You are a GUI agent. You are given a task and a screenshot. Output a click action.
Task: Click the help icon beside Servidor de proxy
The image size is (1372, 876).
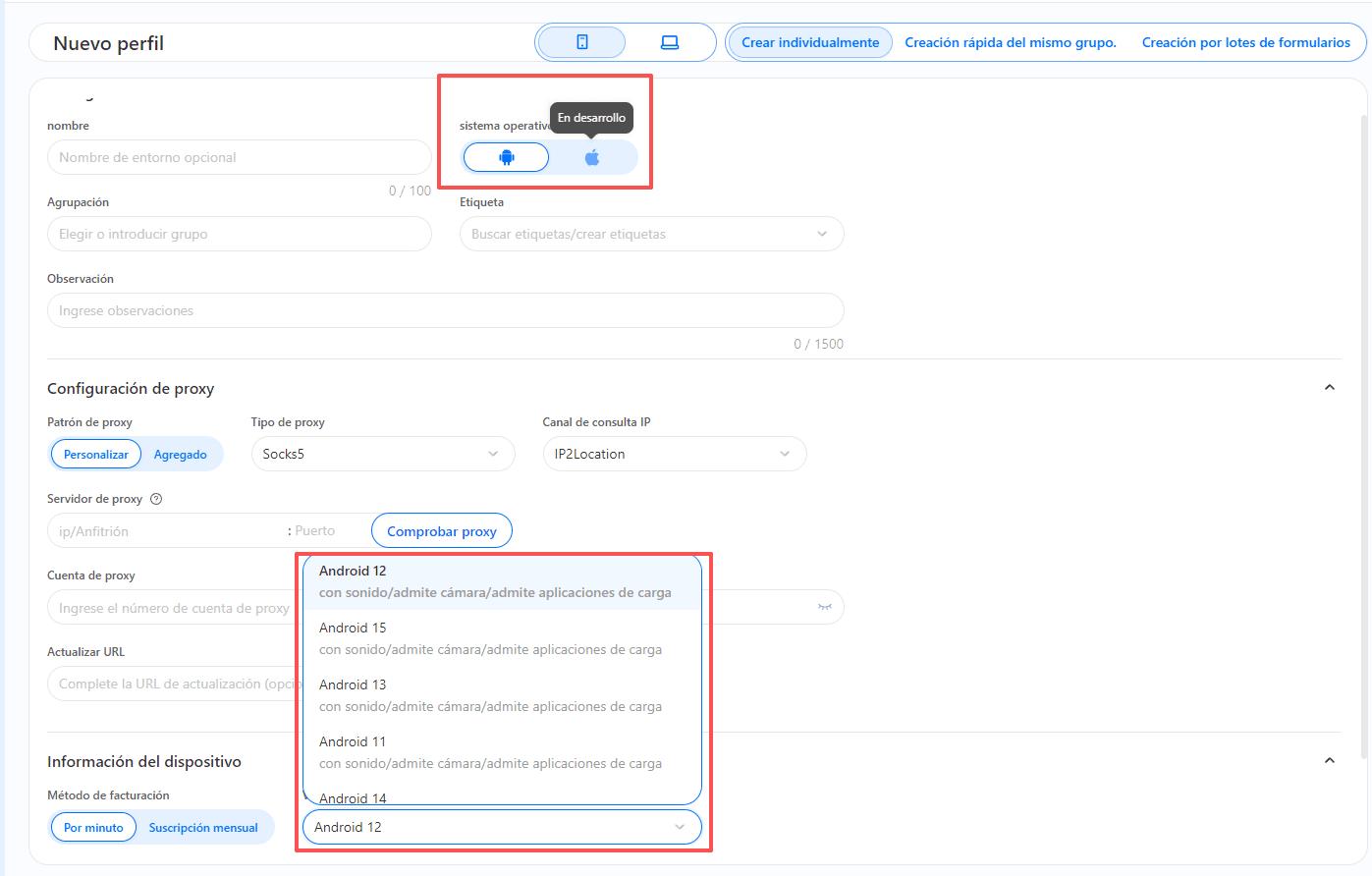tap(156, 499)
